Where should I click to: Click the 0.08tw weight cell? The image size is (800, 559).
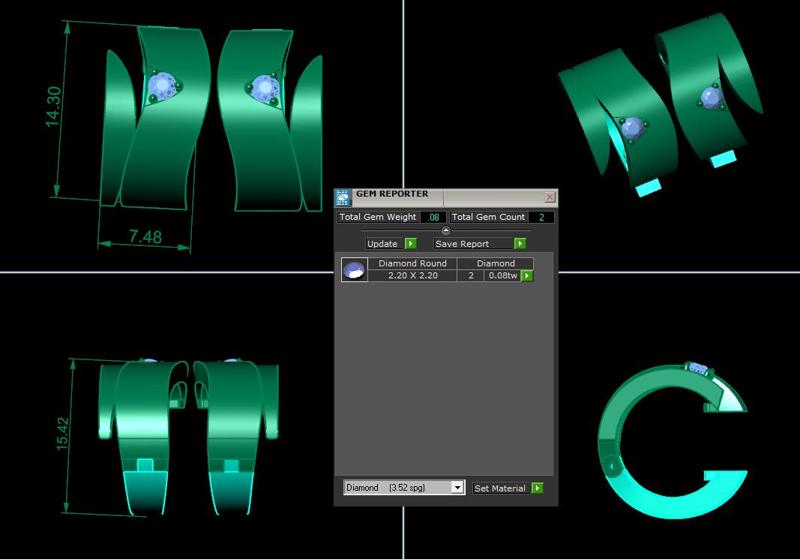[x=503, y=275]
